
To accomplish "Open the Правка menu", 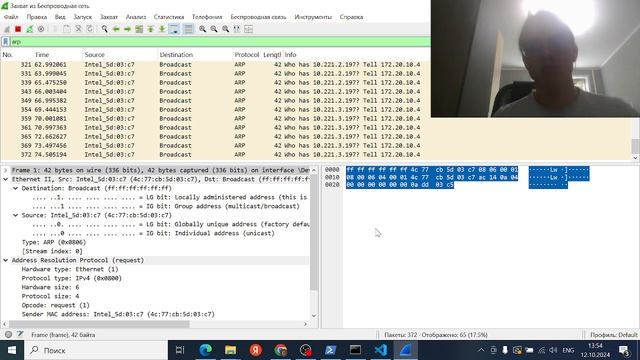I will click(37, 17).
